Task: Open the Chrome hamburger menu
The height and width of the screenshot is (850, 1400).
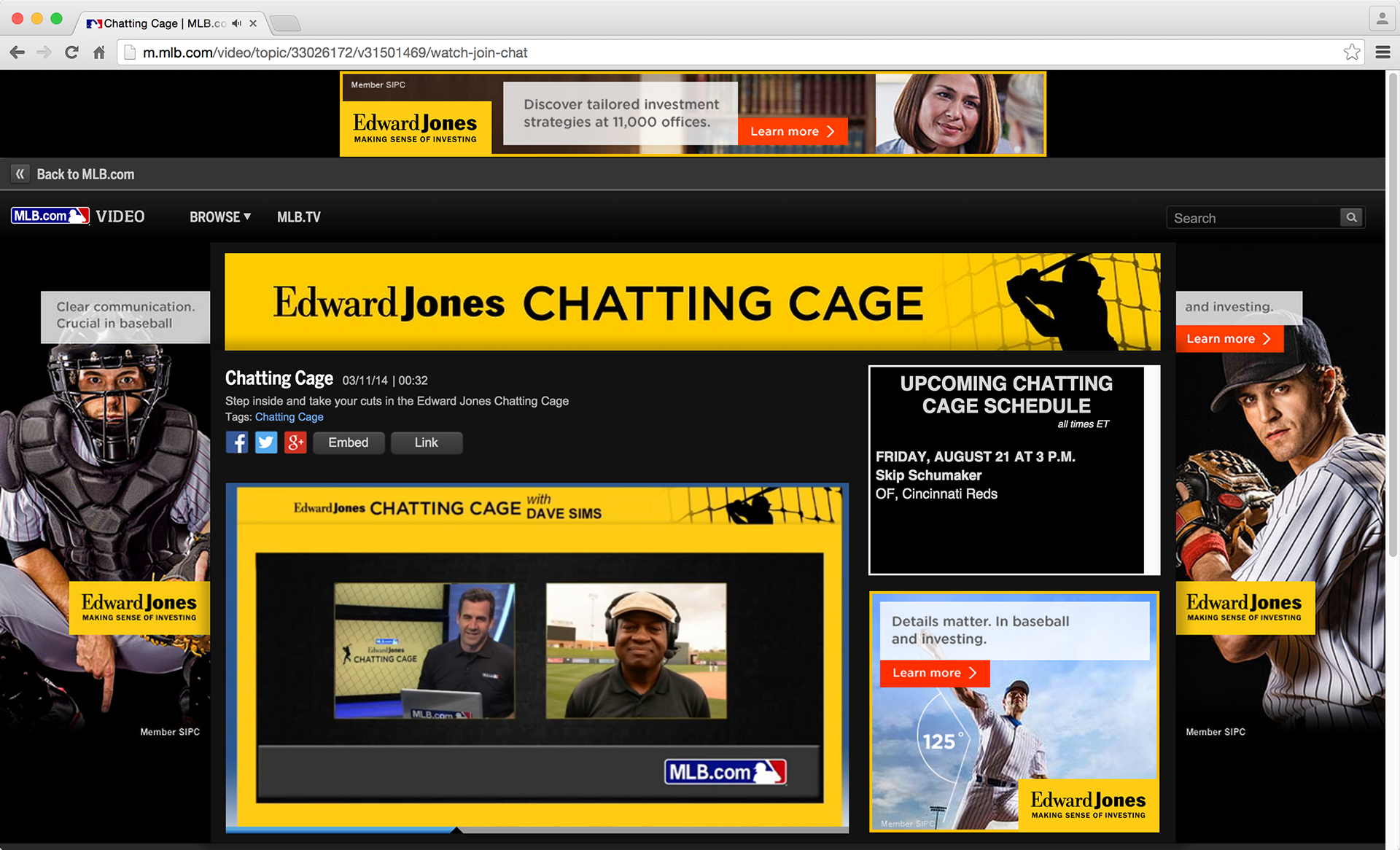Action: (x=1382, y=52)
